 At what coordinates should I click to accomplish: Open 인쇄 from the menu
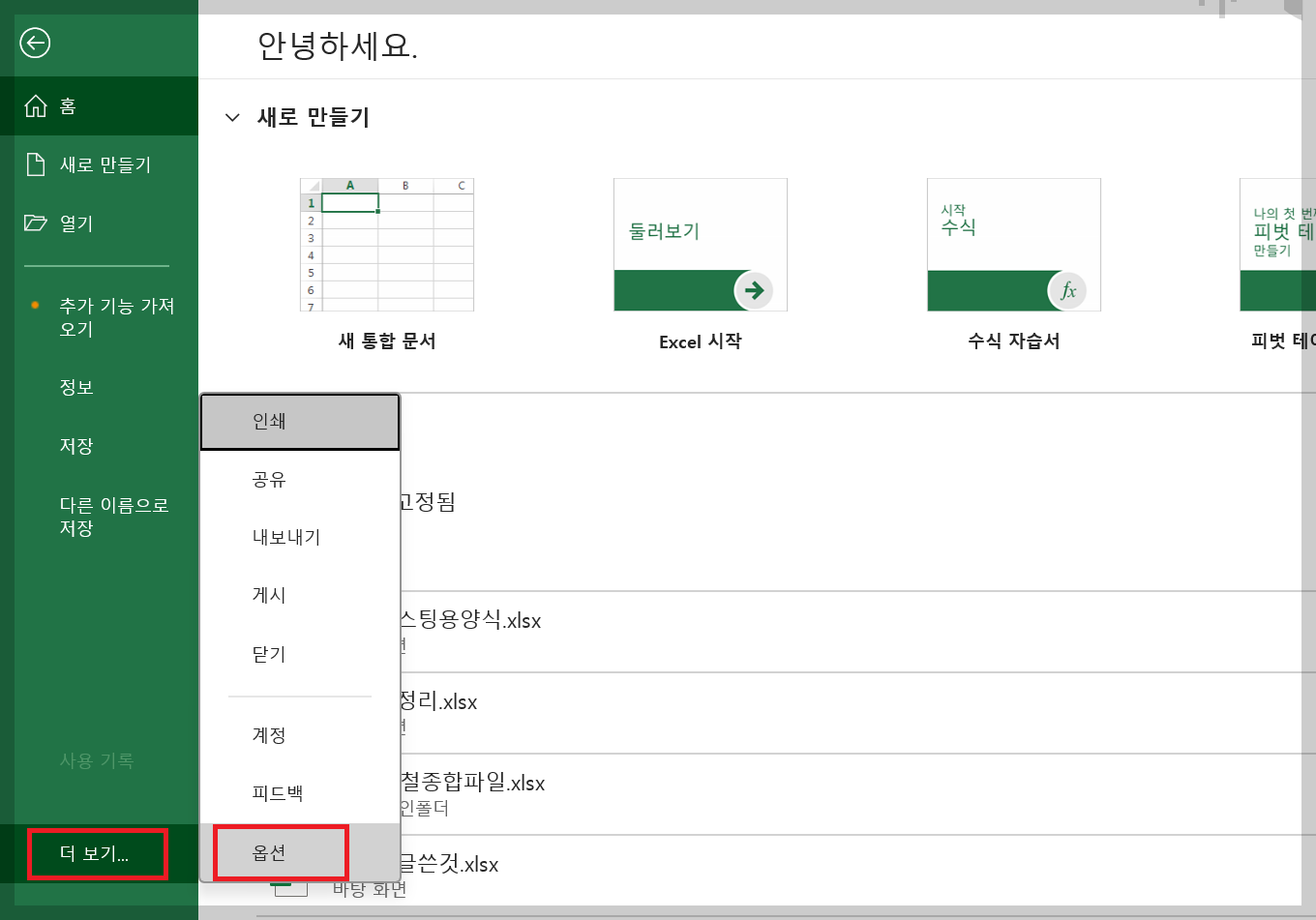(x=299, y=421)
